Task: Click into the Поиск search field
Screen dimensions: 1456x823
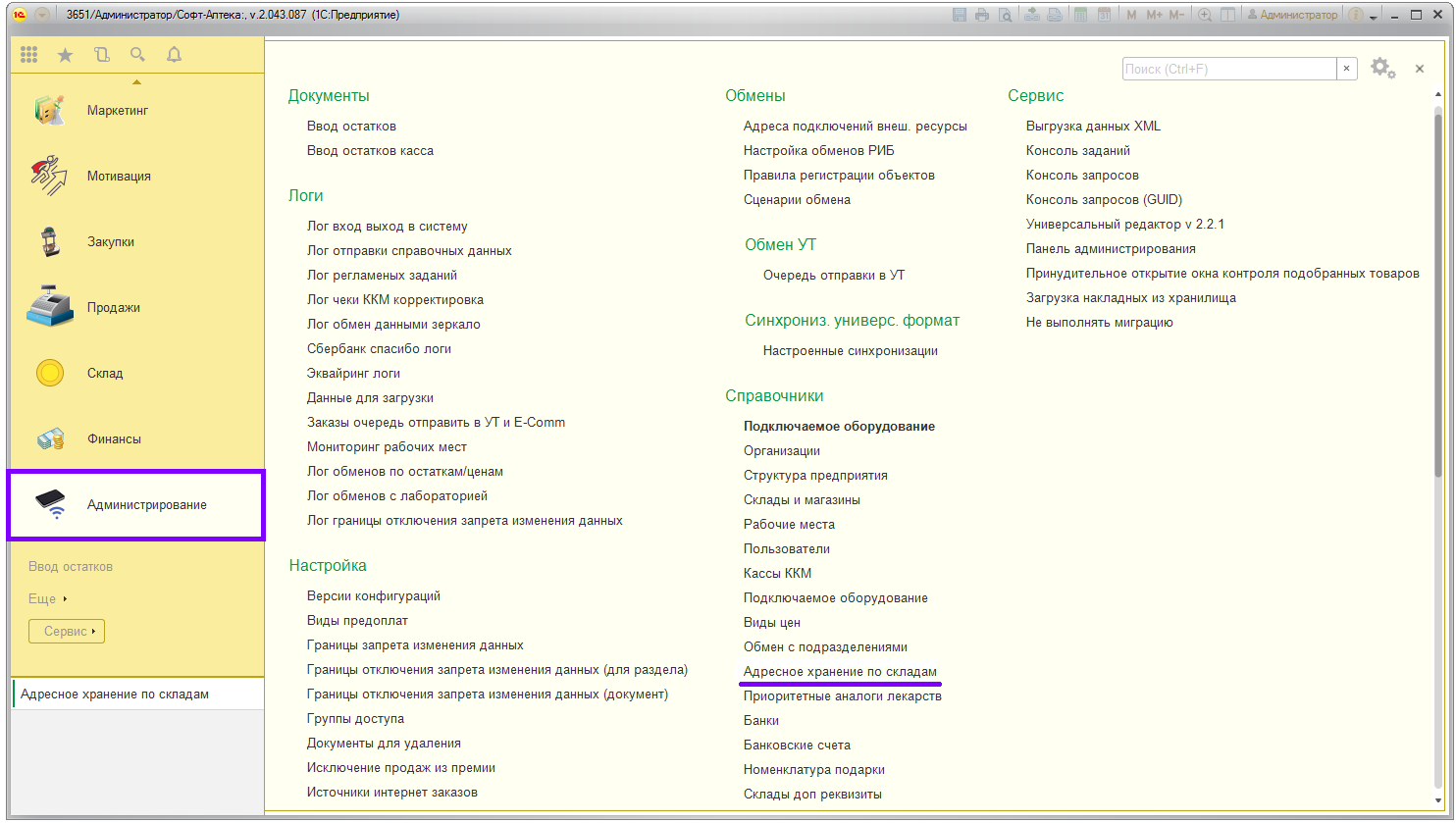Action: (1228, 69)
